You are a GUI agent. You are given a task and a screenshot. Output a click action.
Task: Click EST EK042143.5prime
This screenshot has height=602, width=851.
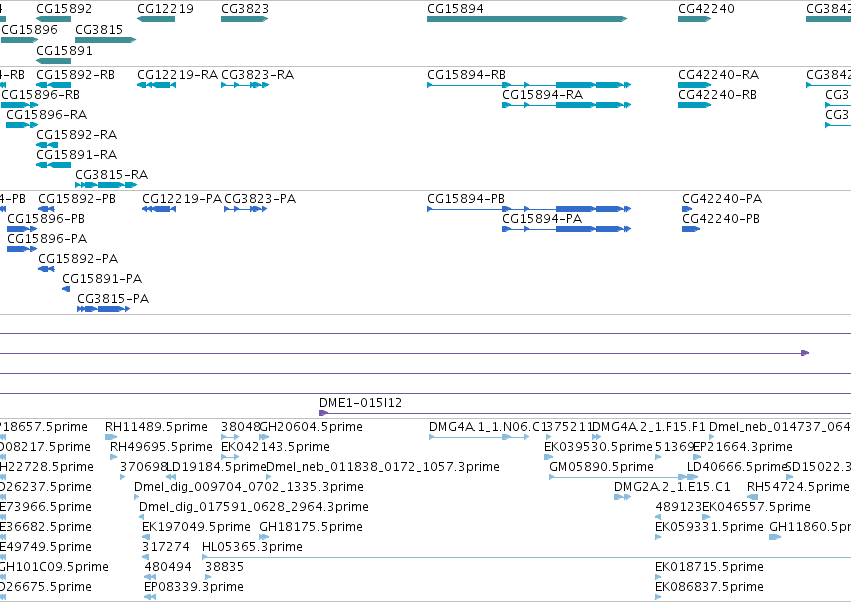pyautogui.click(x=275, y=447)
